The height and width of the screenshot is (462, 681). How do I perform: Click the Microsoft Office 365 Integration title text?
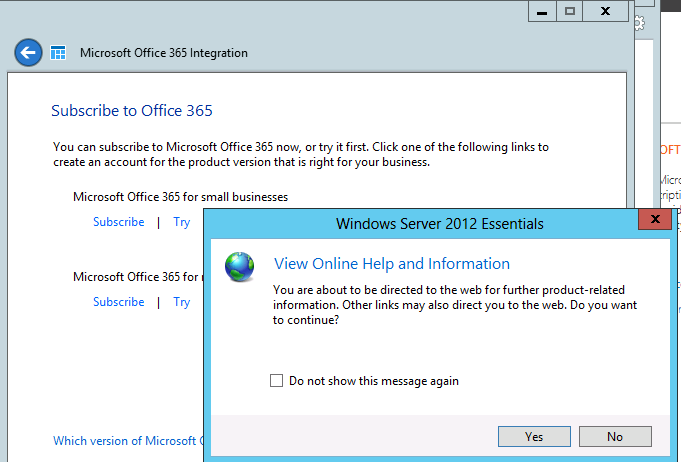point(164,53)
